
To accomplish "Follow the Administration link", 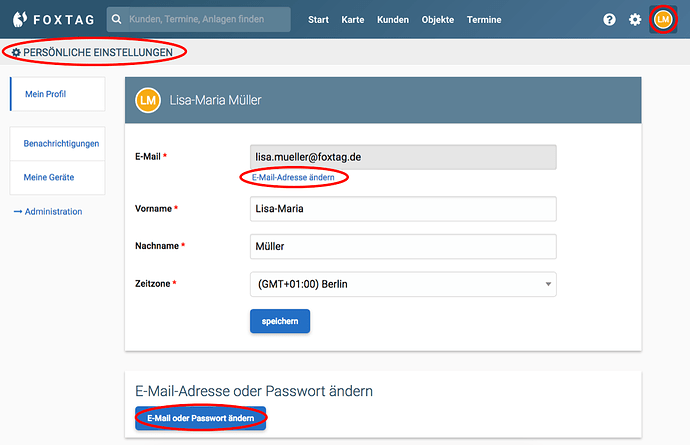I will (x=47, y=211).
